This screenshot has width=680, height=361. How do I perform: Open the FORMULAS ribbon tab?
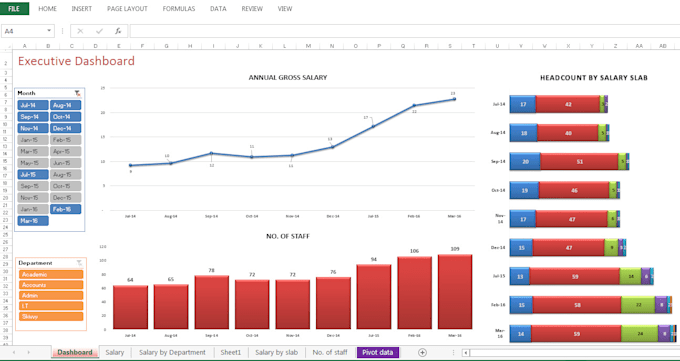179,9
